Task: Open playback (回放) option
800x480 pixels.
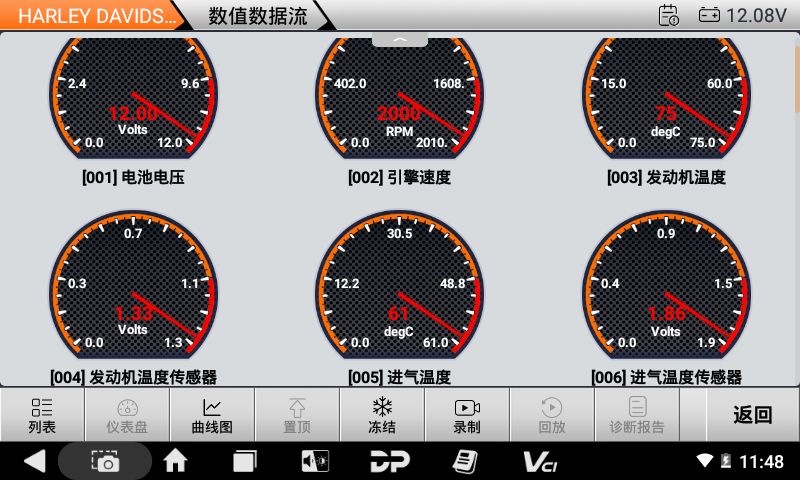Action: point(552,415)
